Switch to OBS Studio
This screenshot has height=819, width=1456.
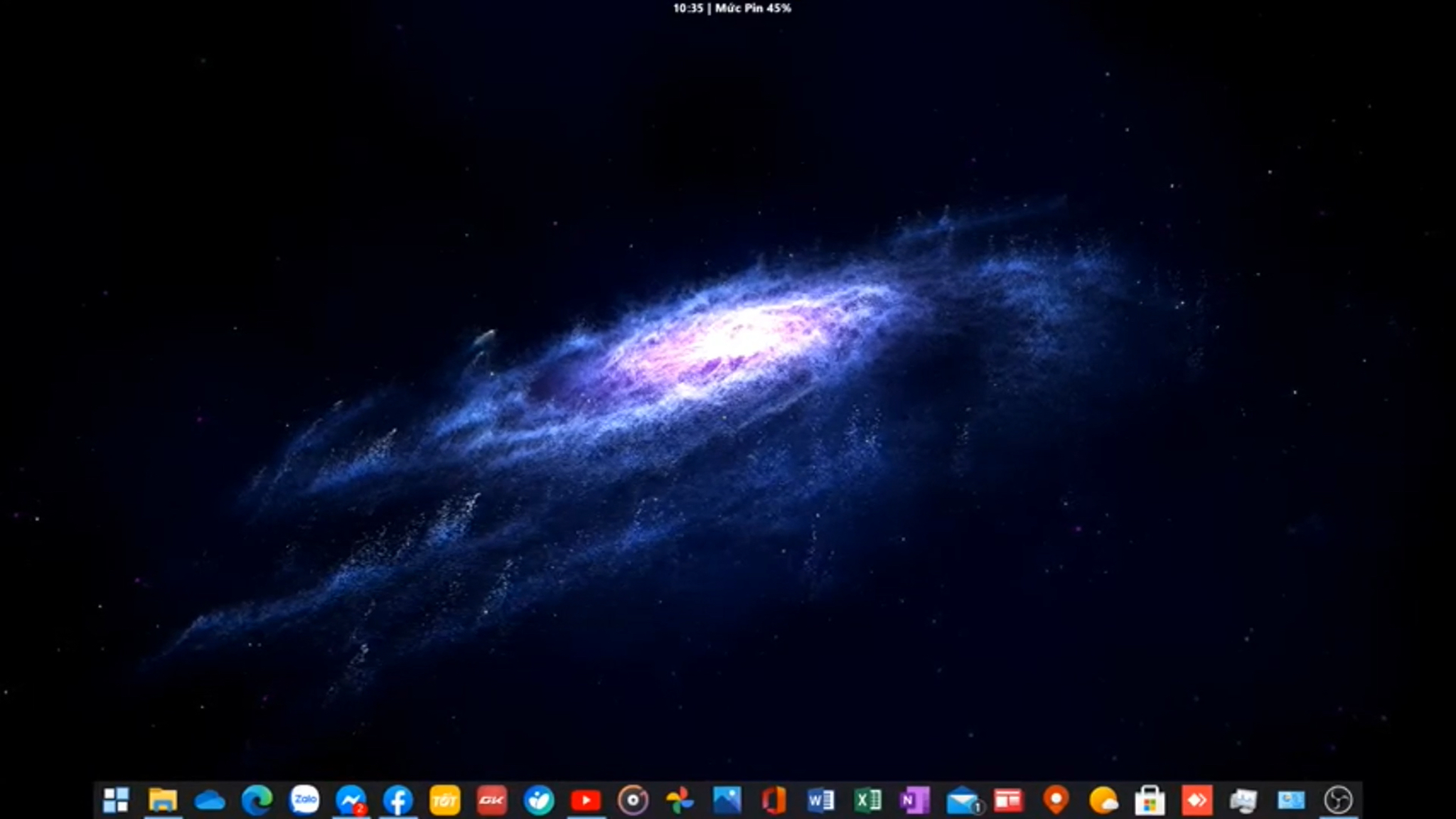click(x=1337, y=801)
